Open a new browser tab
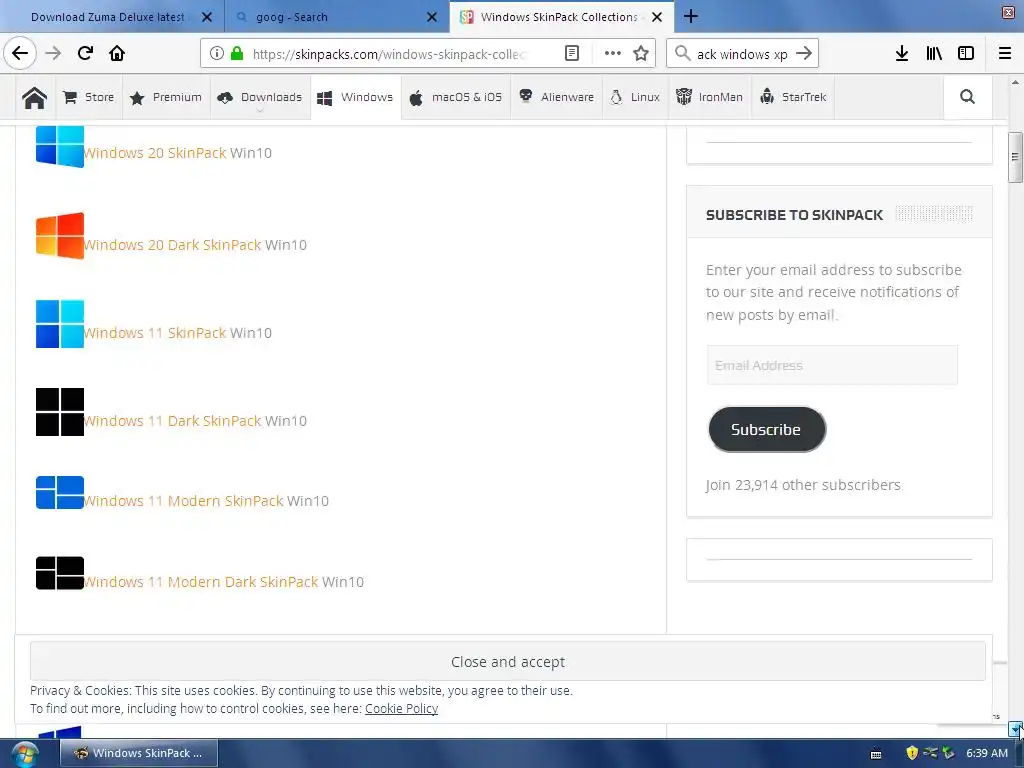The height and width of the screenshot is (768, 1024). [x=691, y=17]
